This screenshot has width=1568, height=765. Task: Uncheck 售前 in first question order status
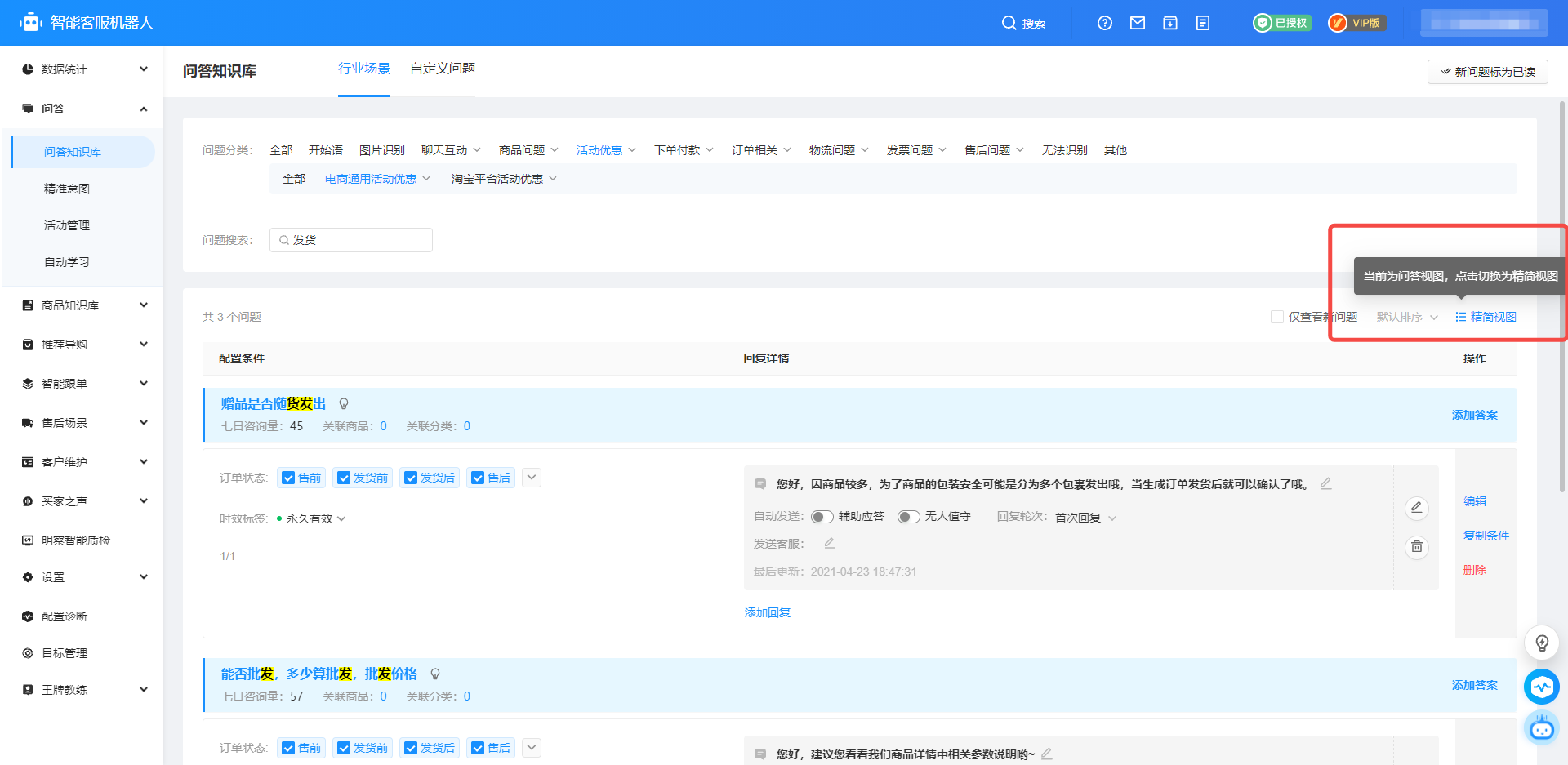288,478
